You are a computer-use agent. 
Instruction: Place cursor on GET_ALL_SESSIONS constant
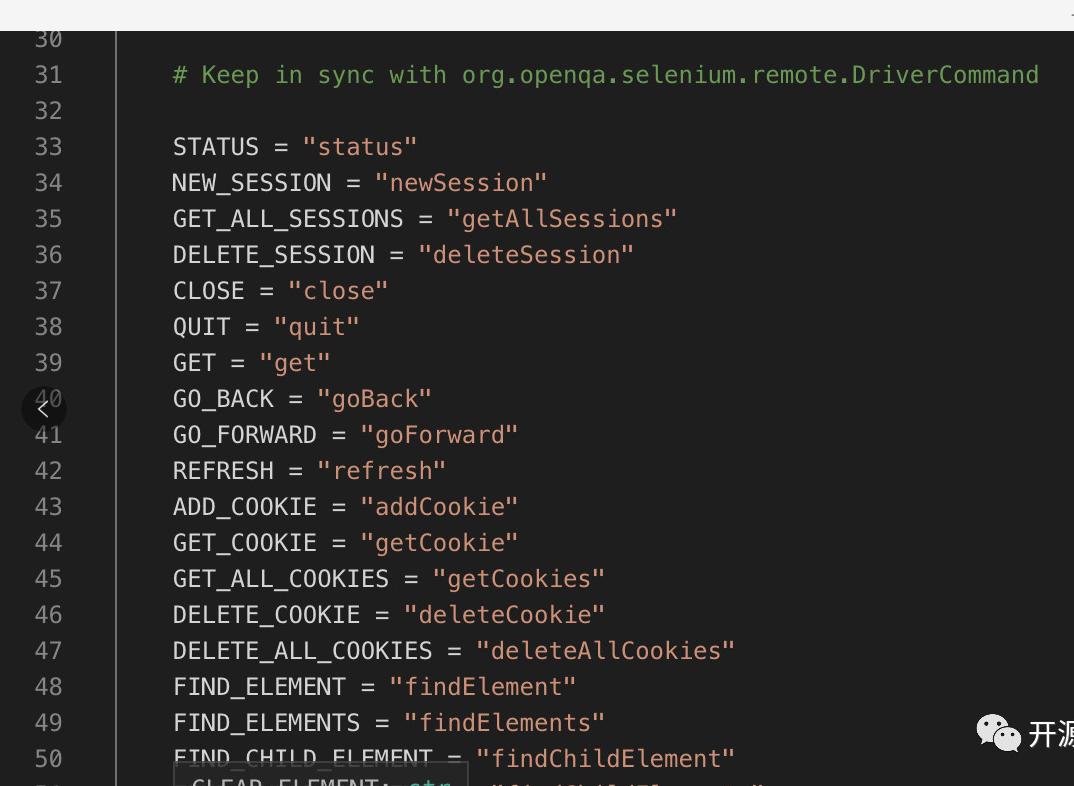(x=288, y=219)
